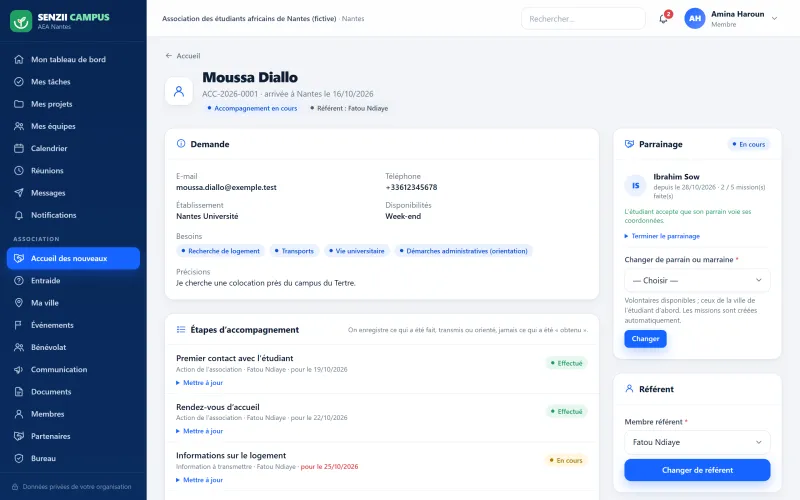This screenshot has height=500, width=800.
Task: Click email moussa.diallo@exemple.test
Action: pos(226,187)
